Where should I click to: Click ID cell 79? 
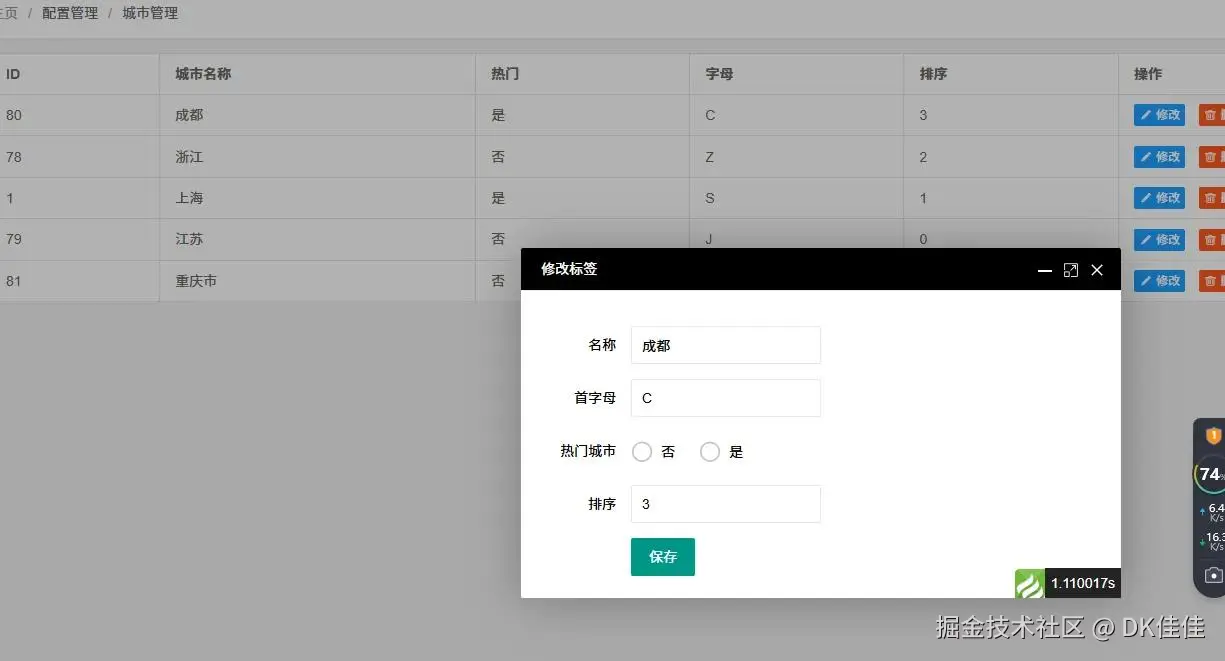tap(79, 240)
